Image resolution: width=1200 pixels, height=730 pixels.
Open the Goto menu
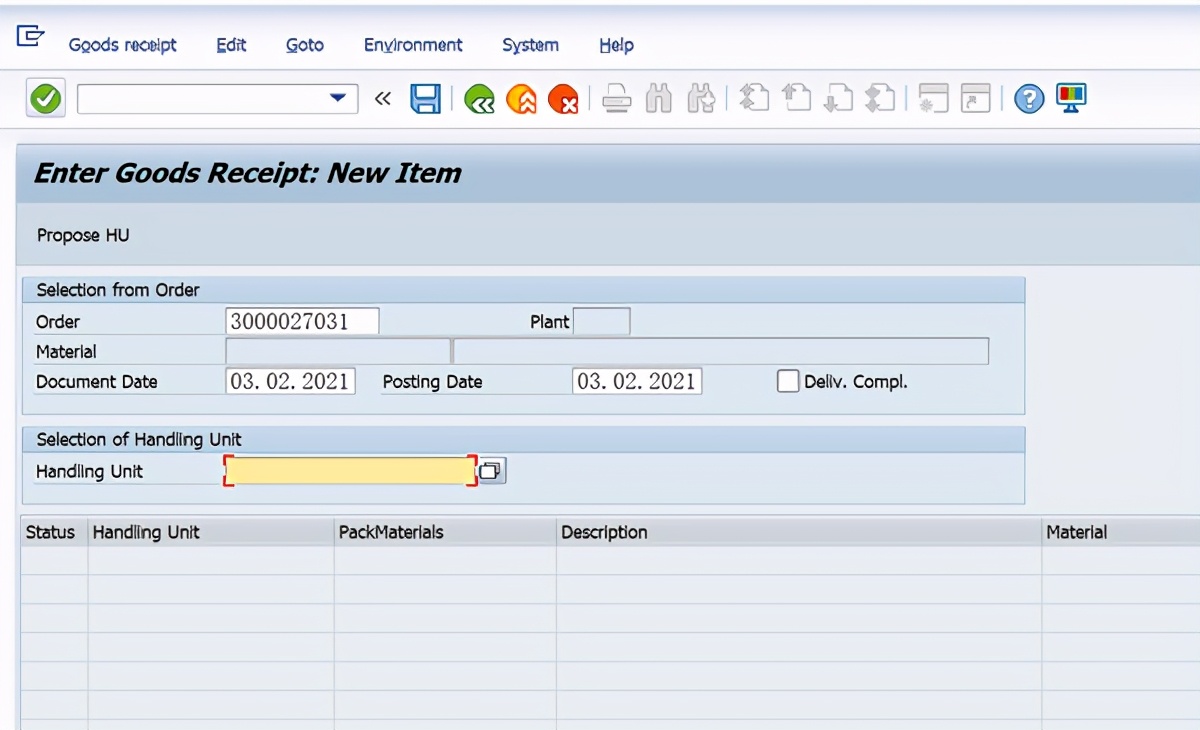[x=305, y=45]
